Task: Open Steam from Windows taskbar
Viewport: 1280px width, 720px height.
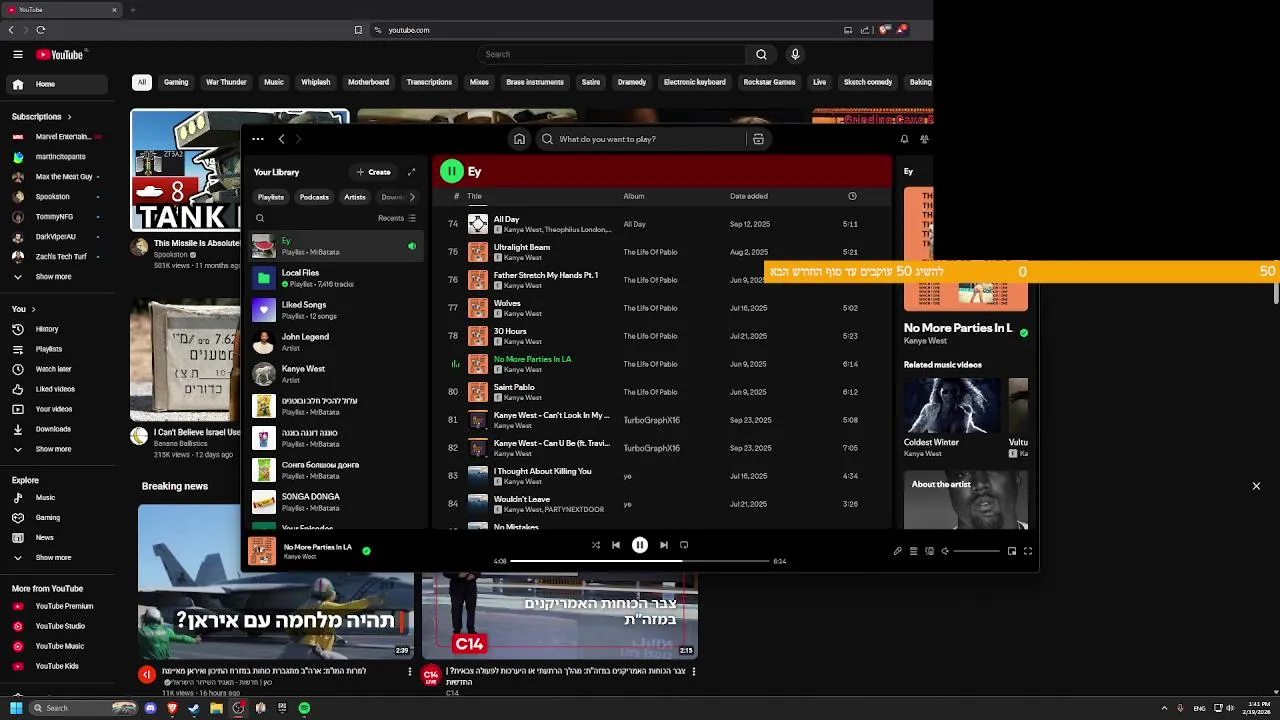Action: (x=194, y=708)
